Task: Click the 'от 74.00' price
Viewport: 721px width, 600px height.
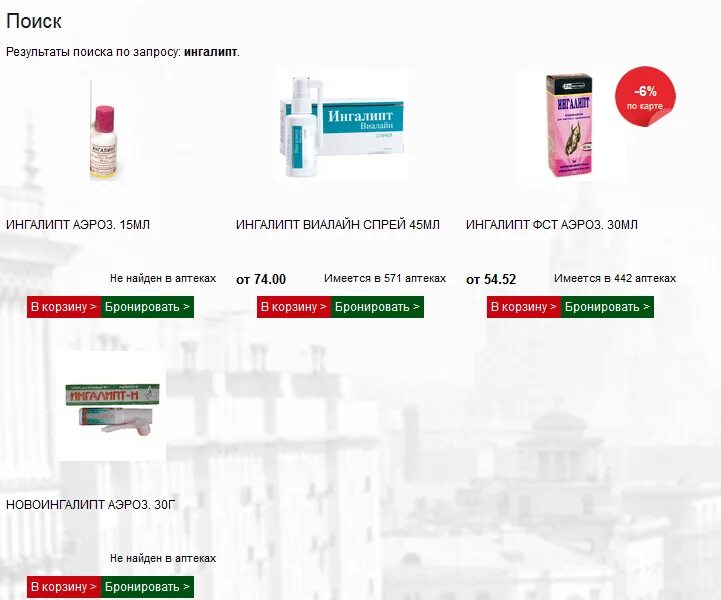Action: (261, 279)
